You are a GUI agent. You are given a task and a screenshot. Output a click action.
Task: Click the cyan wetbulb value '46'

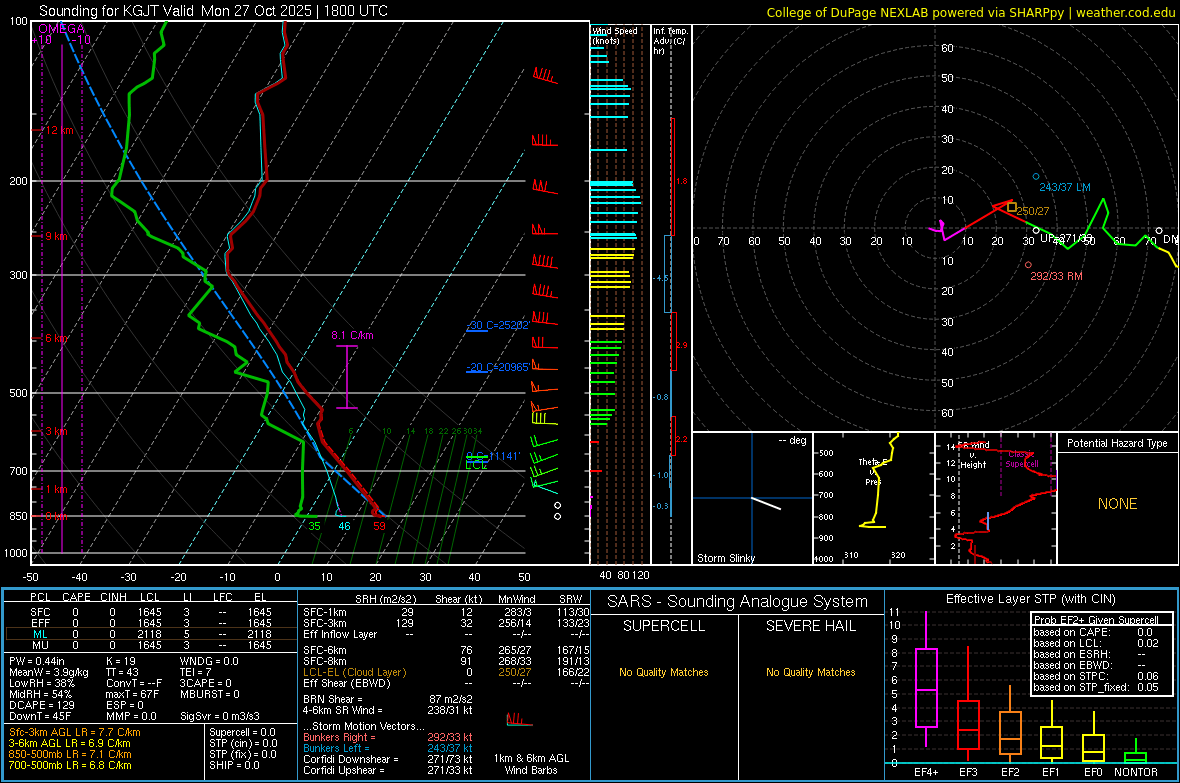(344, 526)
